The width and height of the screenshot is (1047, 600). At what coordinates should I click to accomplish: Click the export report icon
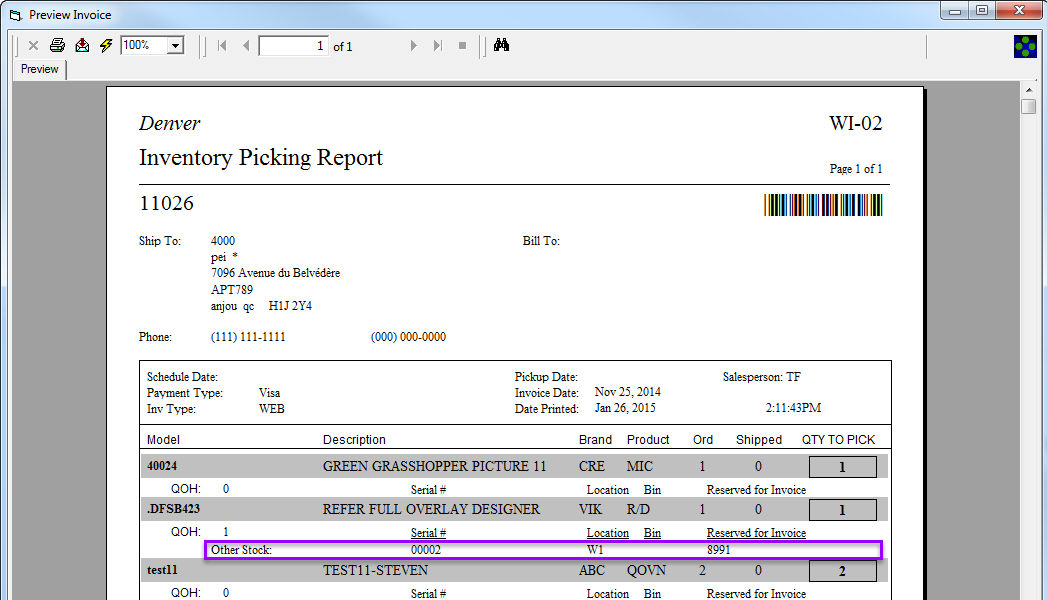[x=82, y=45]
